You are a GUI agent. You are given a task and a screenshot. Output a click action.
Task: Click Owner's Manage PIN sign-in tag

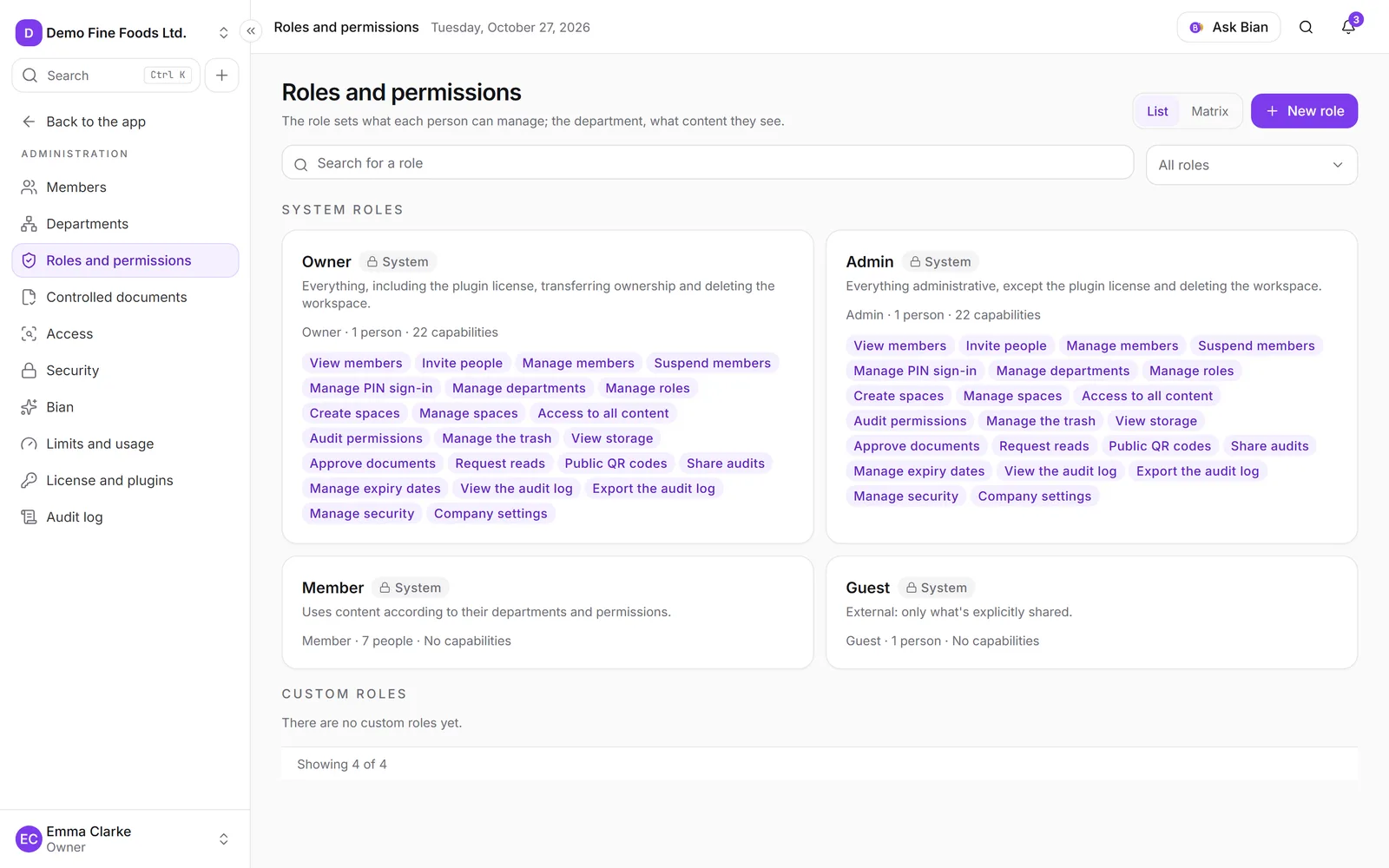[x=371, y=388]
